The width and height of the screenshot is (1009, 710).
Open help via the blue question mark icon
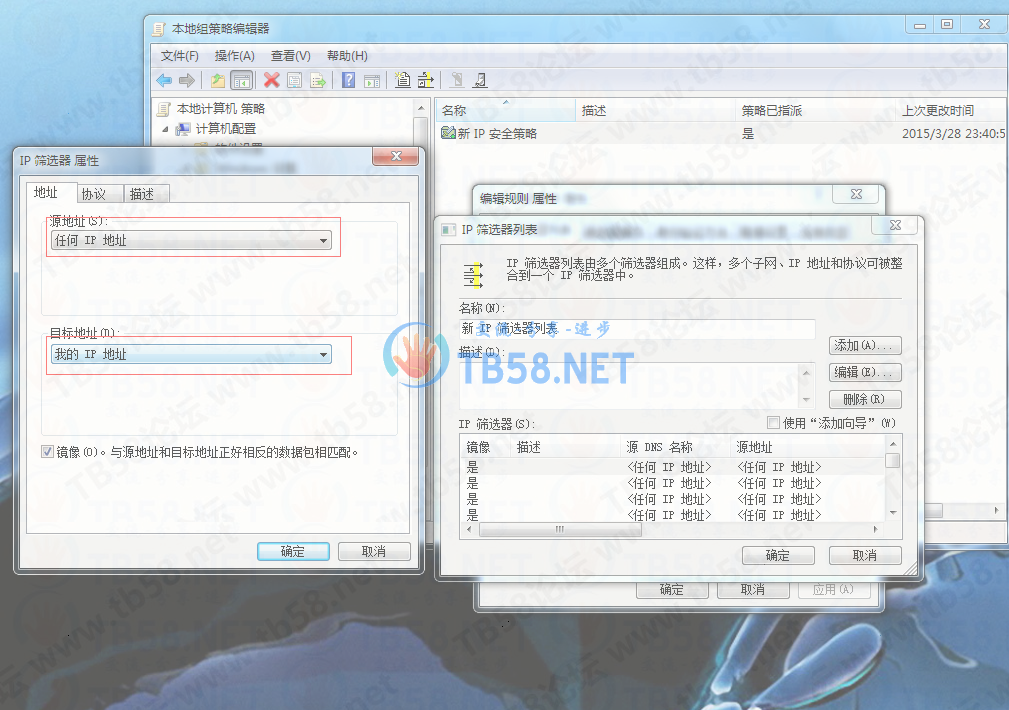pos(349,81)
